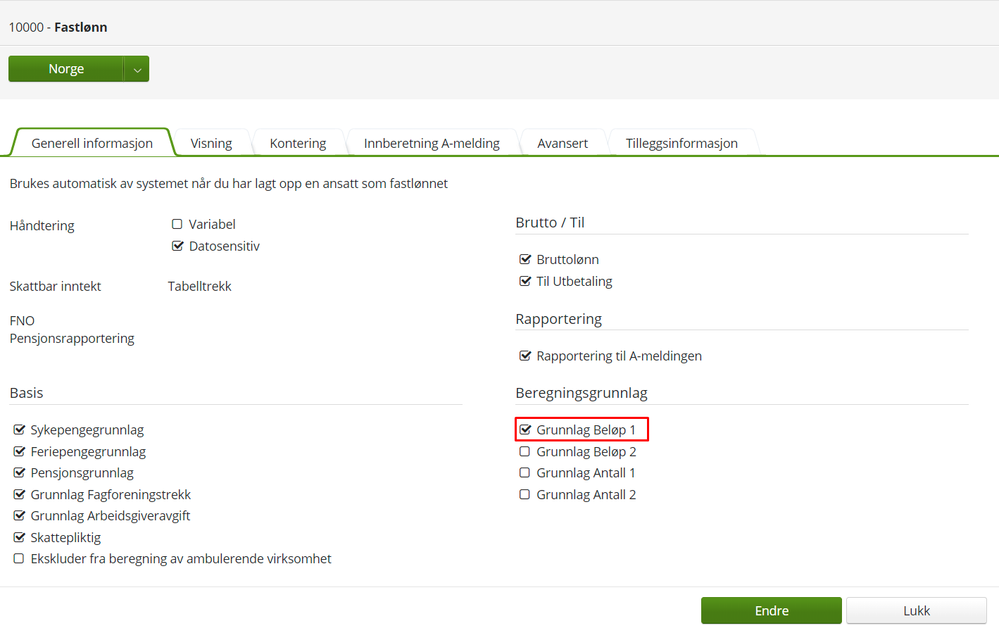Uncheck Rapportering til A-meldingen
Viewport: 999px width, 633px height.
pyautogui.click(x=525, y=356)
